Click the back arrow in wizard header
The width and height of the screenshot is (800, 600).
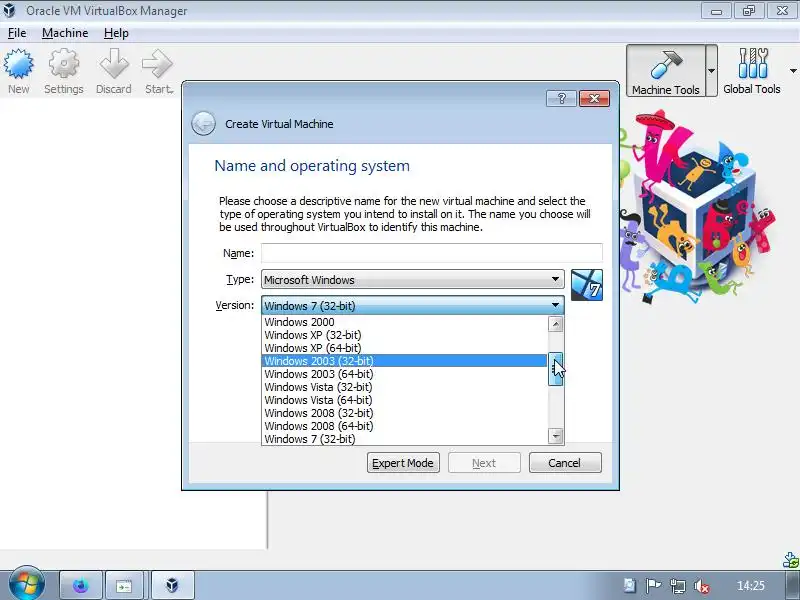pos(203,123)
